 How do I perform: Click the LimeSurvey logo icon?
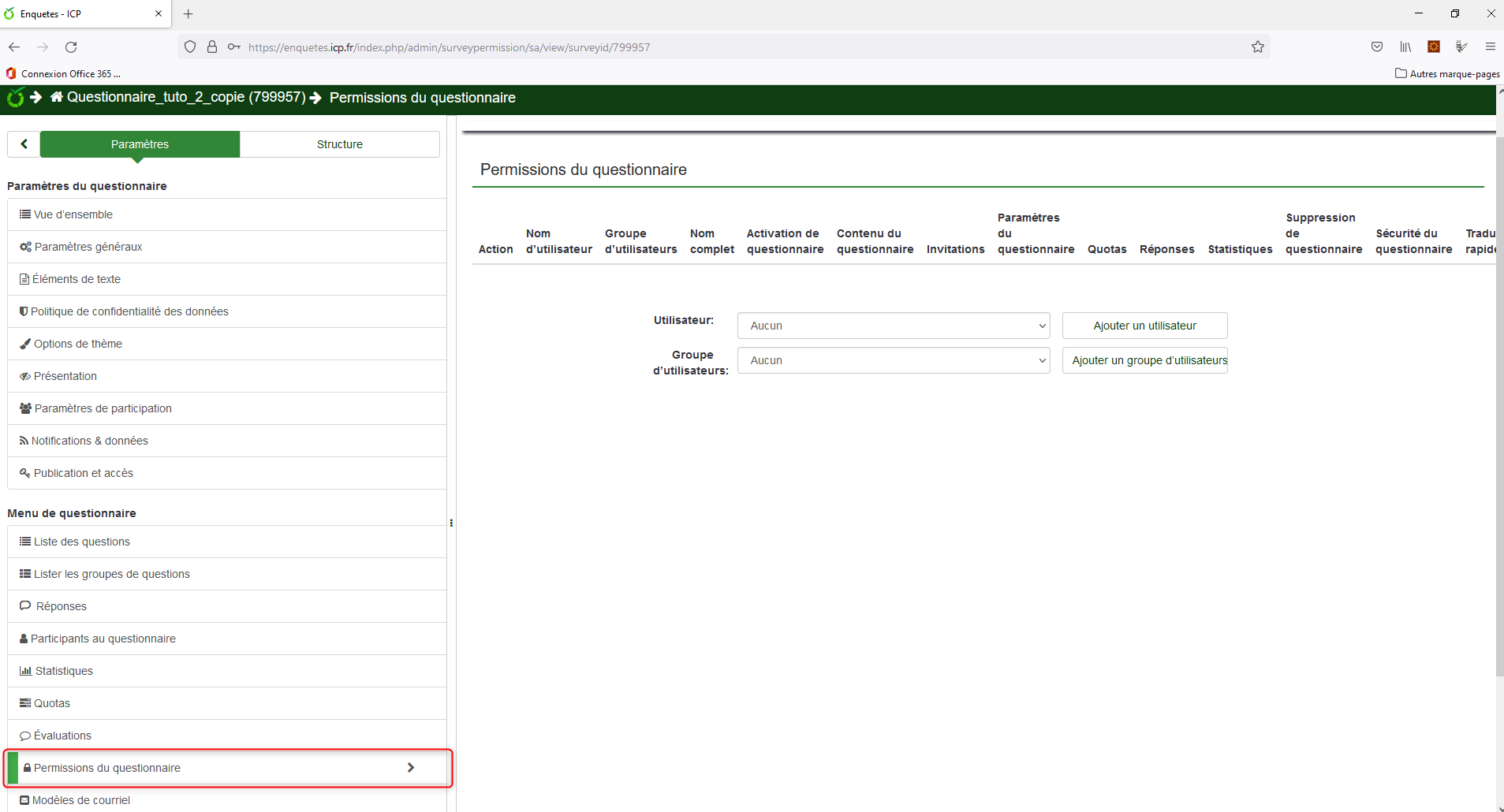click(x=15, y=98)
